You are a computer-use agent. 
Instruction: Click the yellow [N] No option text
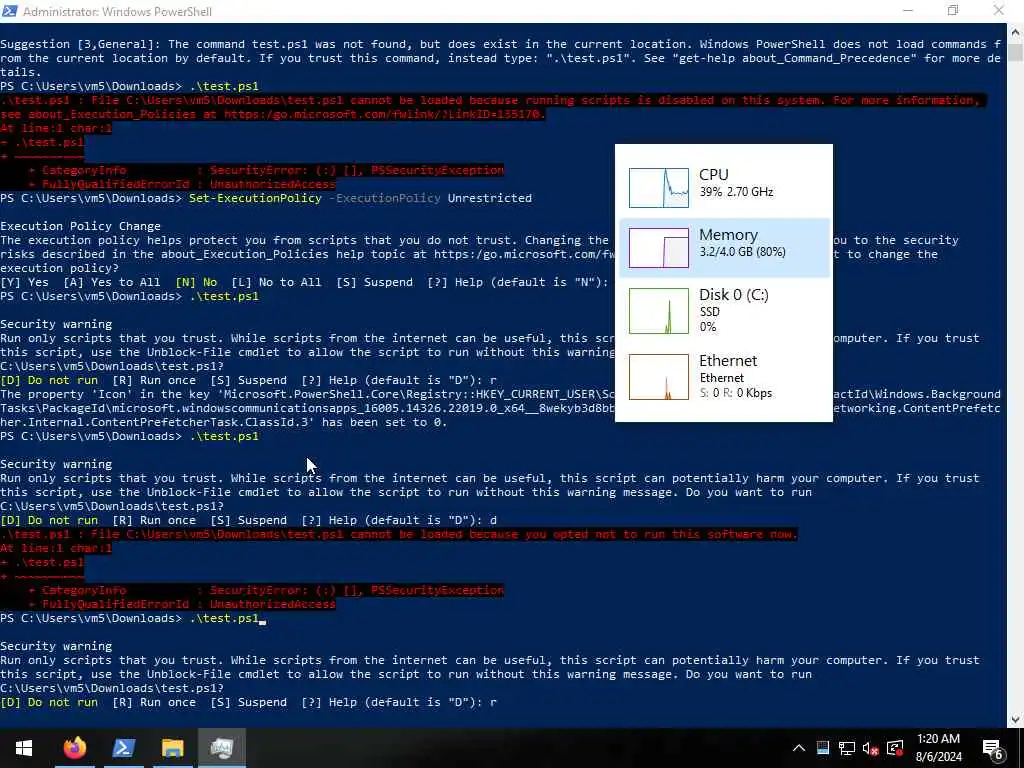click(x=196, y=282)
